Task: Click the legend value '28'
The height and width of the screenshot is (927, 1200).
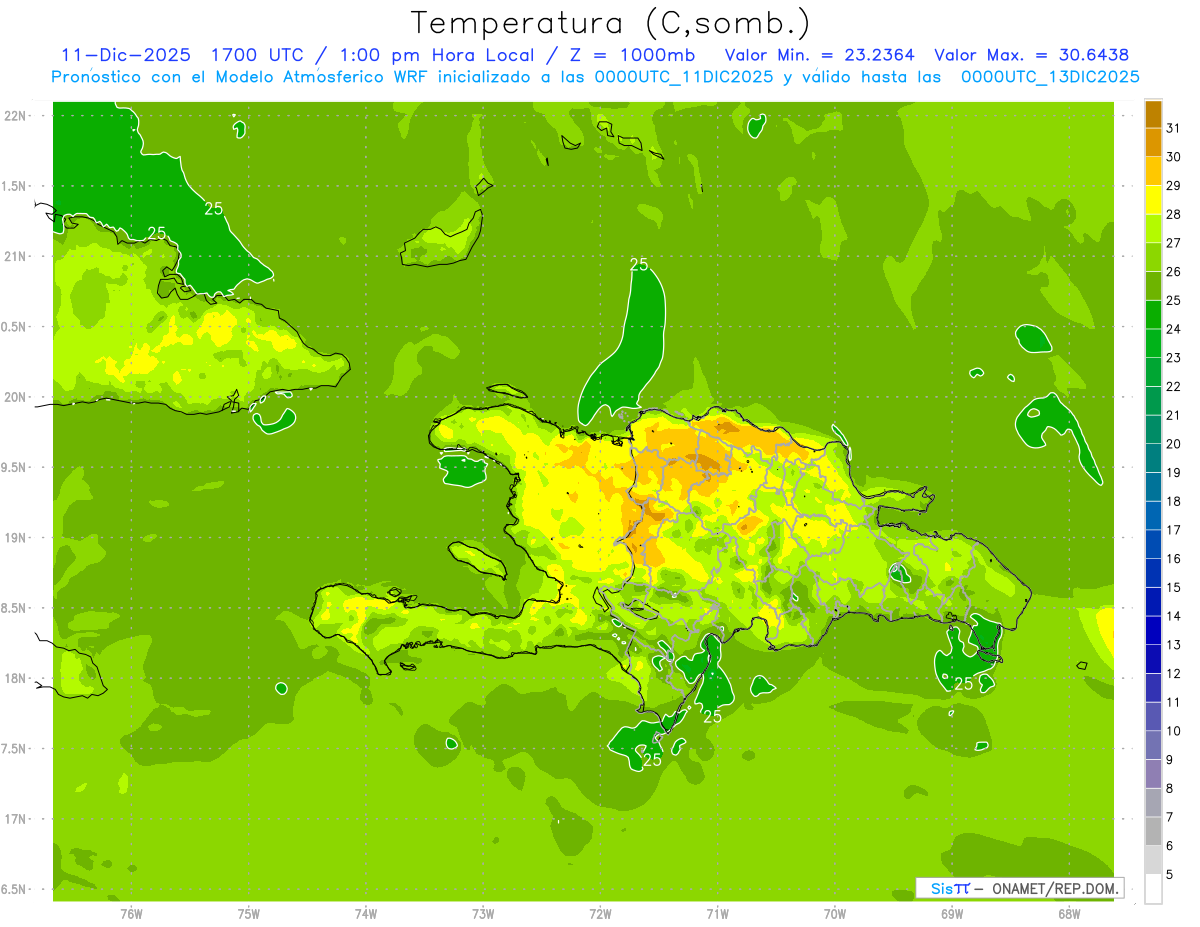Action: pos(1174,214)
